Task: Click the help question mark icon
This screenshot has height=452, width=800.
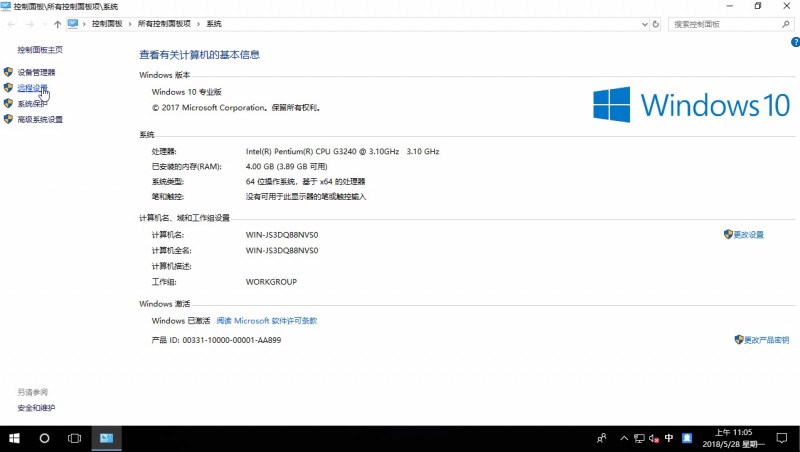Action: point(795,42)
